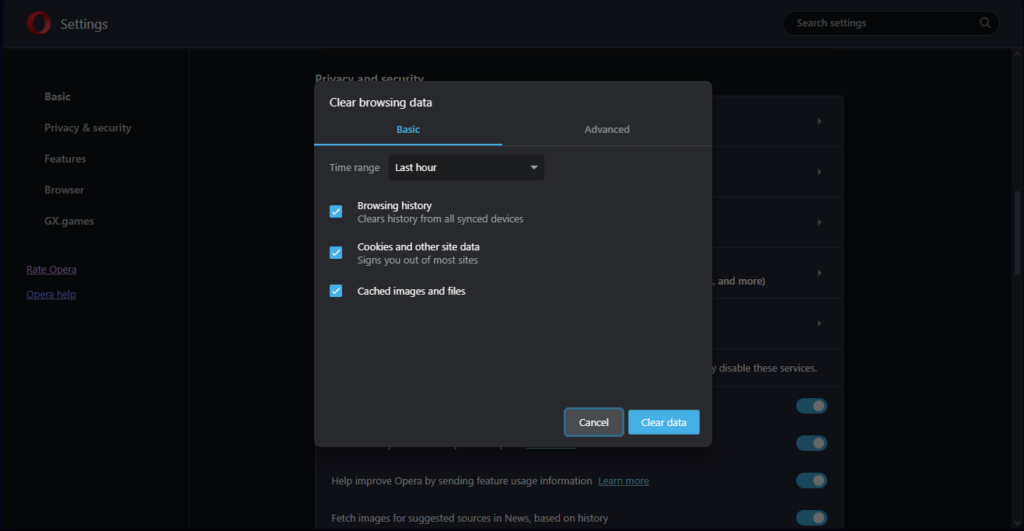Open GX.games in settings sidebar
1024x531 pixels.
tap(69, 221)
